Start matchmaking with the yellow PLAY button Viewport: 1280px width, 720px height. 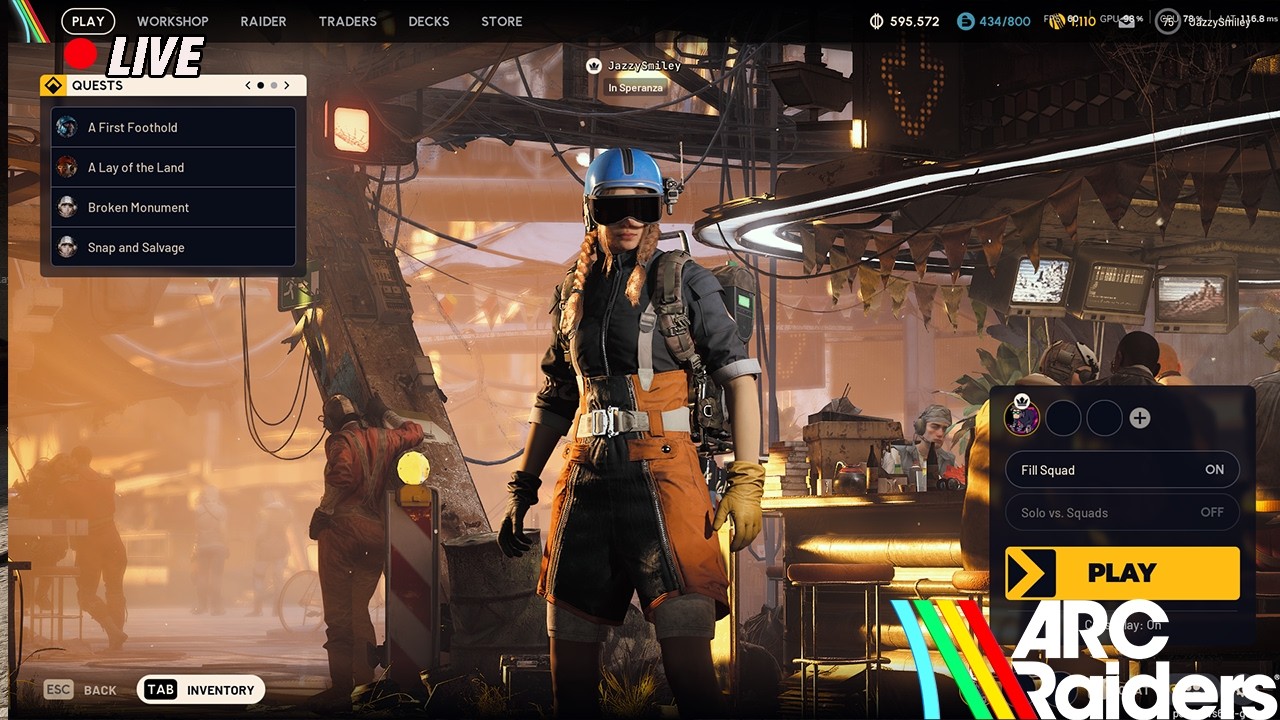pos(1122,573)
